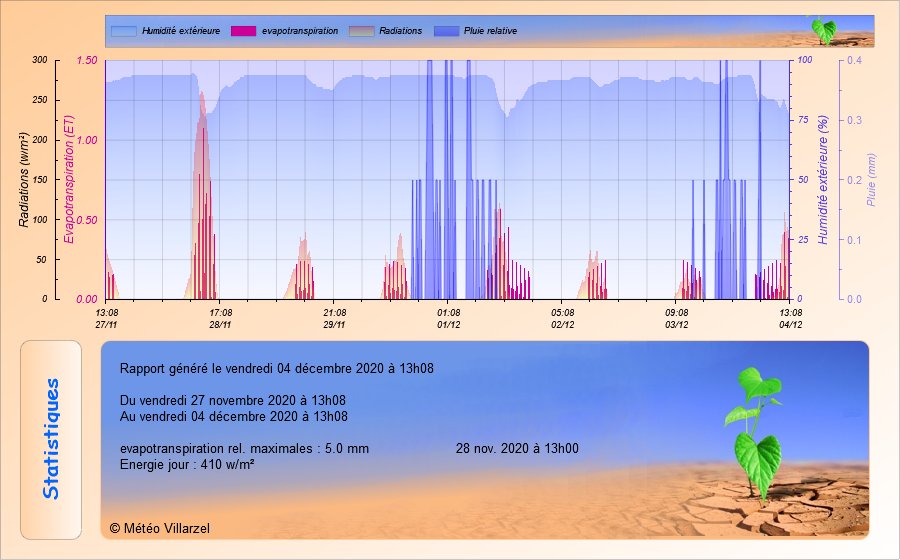Screen dimensions: 900x560
Task: Click the 'Humidité extérieure (%)' axis title
Action: [823, 180]
